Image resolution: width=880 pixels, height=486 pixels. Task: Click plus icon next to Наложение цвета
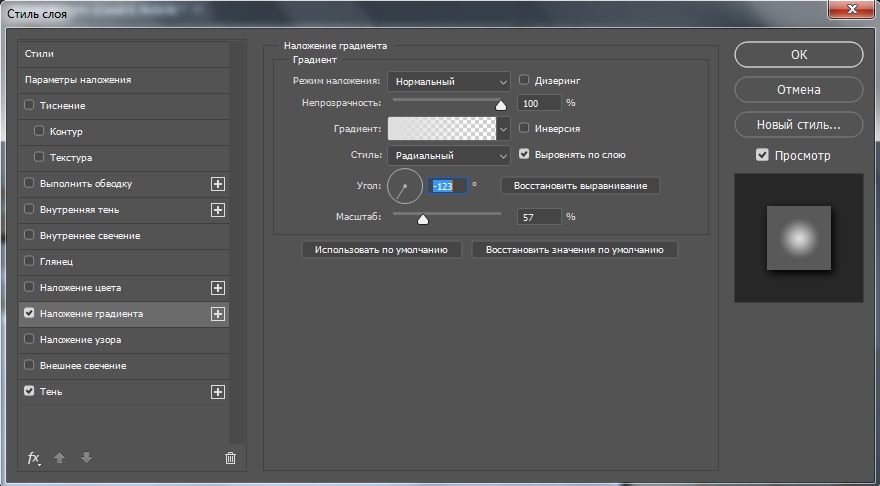(218, 288)
